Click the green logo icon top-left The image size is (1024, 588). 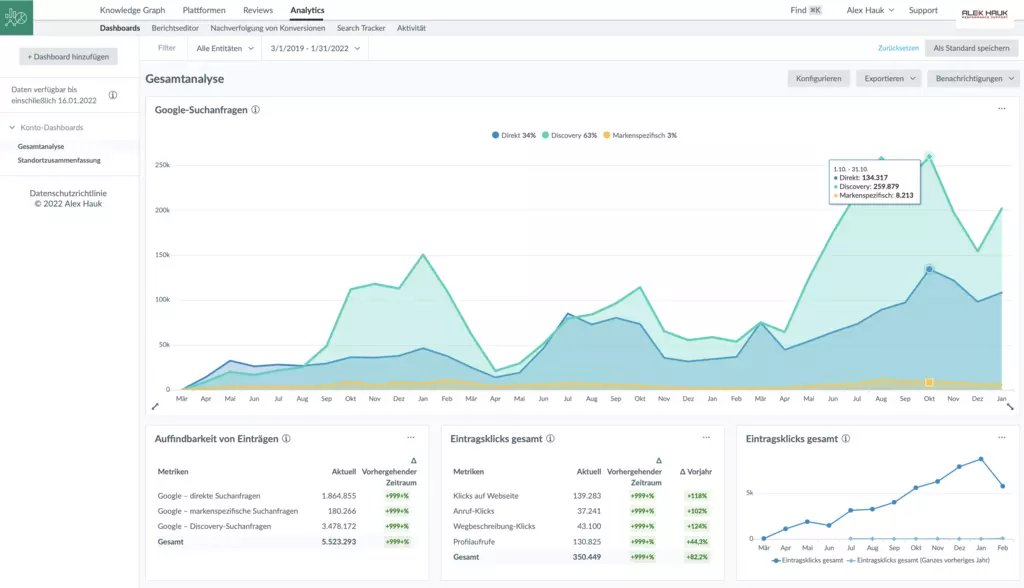(16, 17)
